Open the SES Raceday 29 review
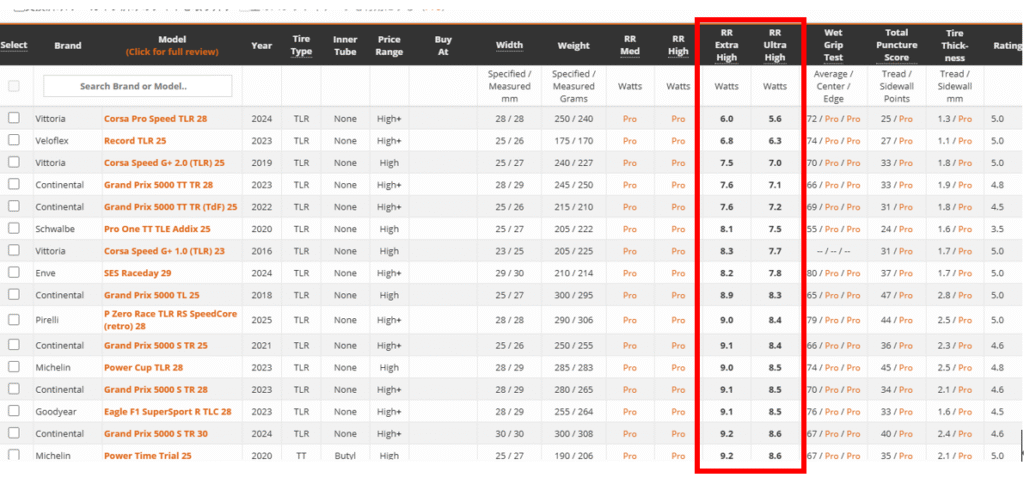1024x478 pixels. [137, 273]
